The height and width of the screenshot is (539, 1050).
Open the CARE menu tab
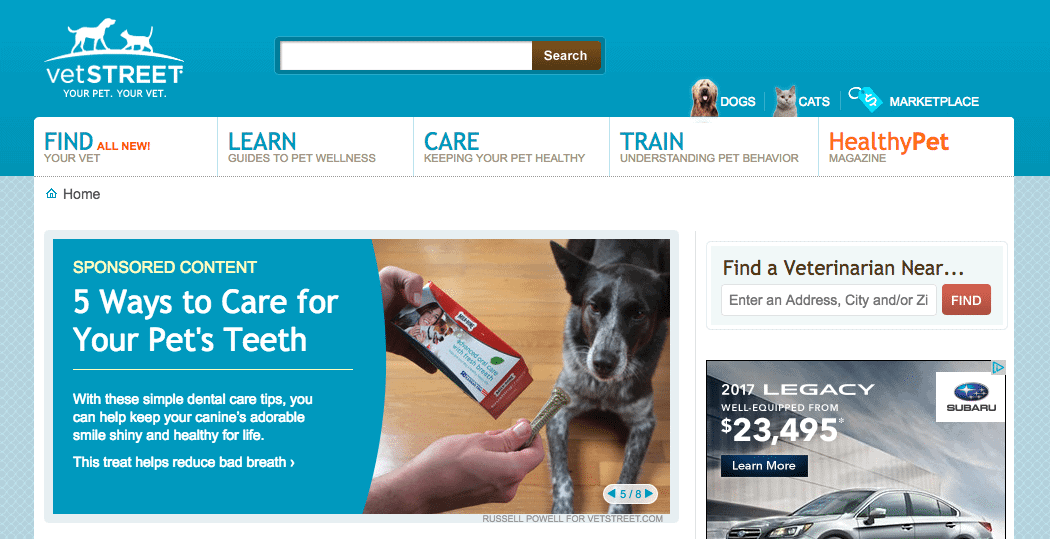(x=512, y=147)
